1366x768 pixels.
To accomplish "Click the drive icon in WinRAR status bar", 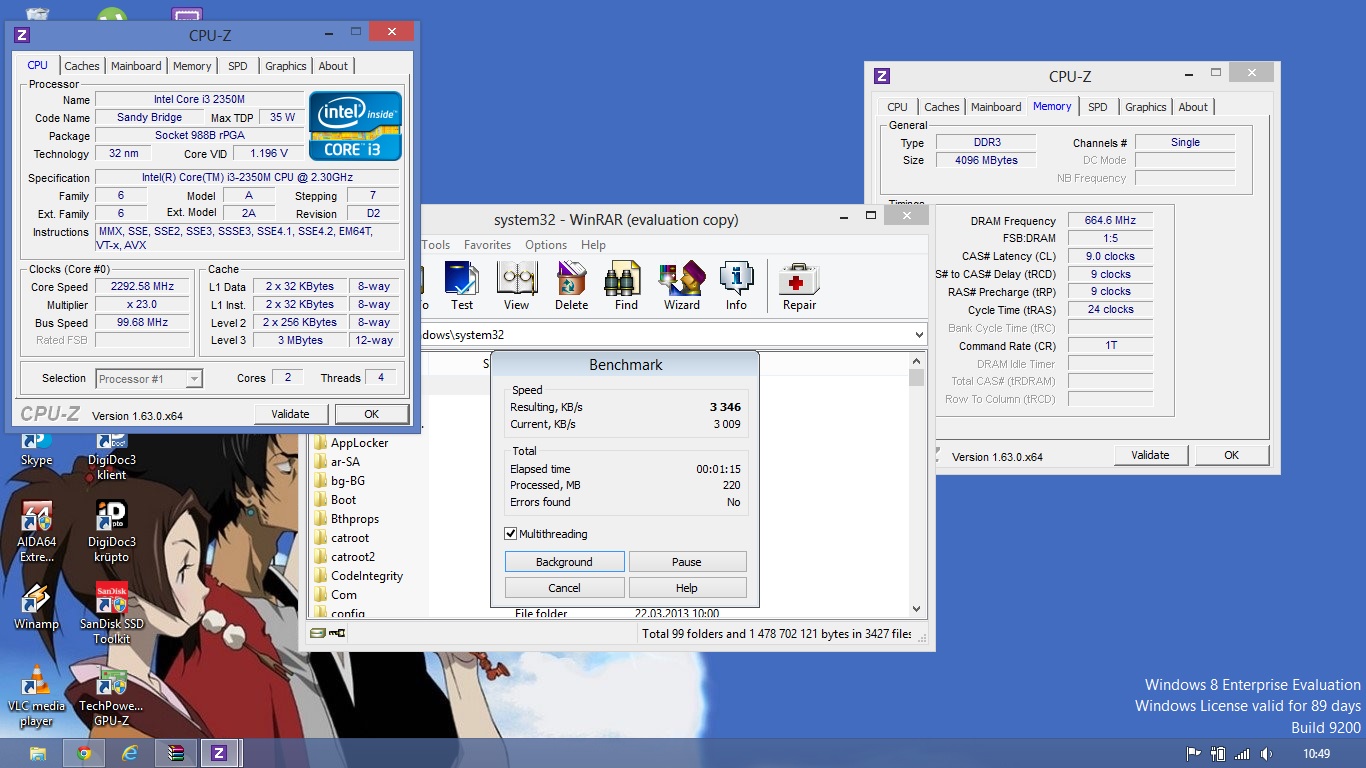I will 318,633.
